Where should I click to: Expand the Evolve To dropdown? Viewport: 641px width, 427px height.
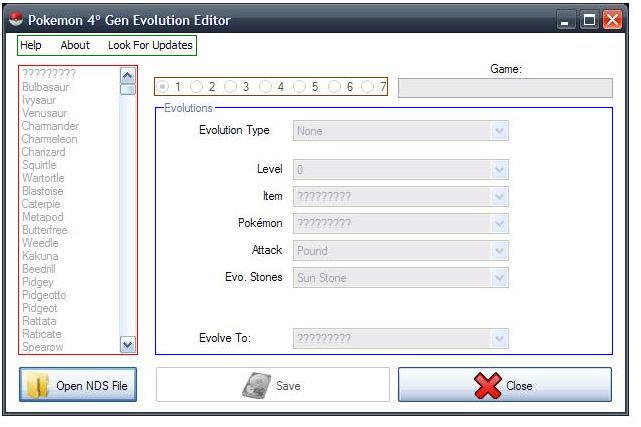499,338
